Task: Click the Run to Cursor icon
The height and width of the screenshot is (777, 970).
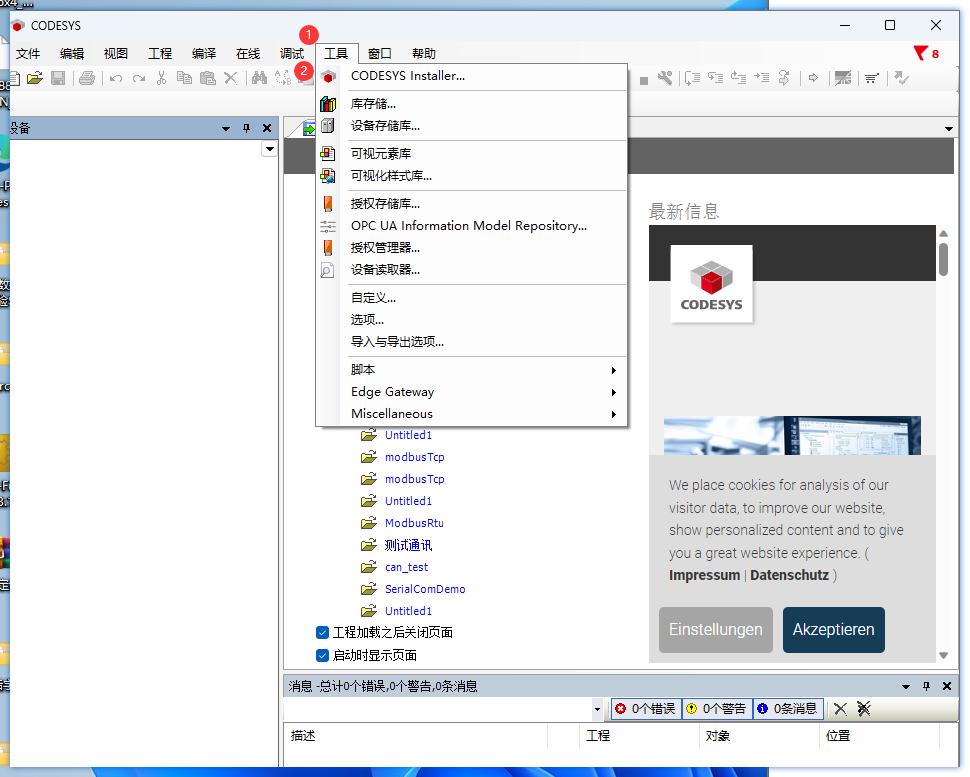Action: pos(762,78)
